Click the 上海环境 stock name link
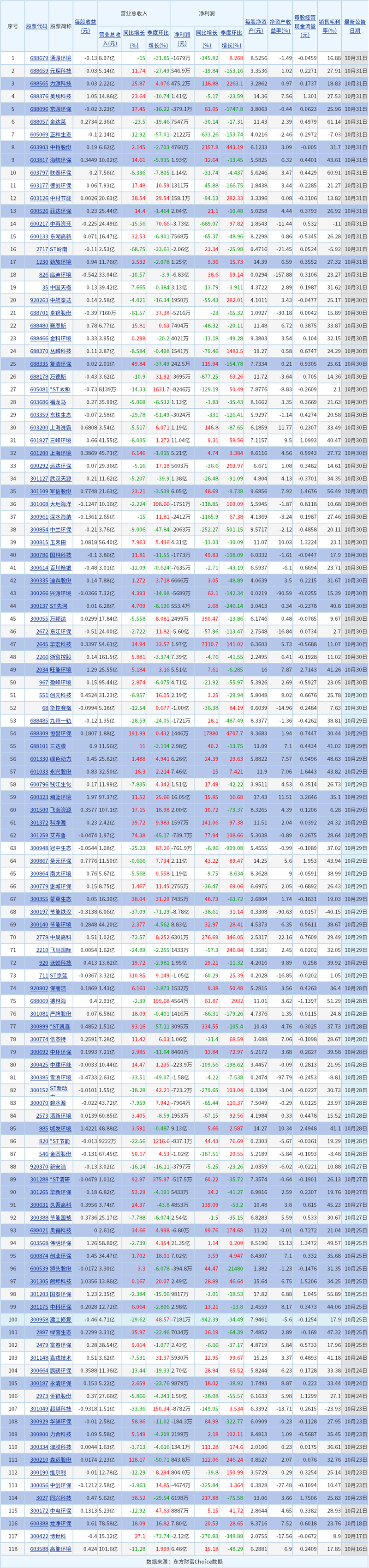Viewport: 369px width, 1568px height. [x=61, y=454]
